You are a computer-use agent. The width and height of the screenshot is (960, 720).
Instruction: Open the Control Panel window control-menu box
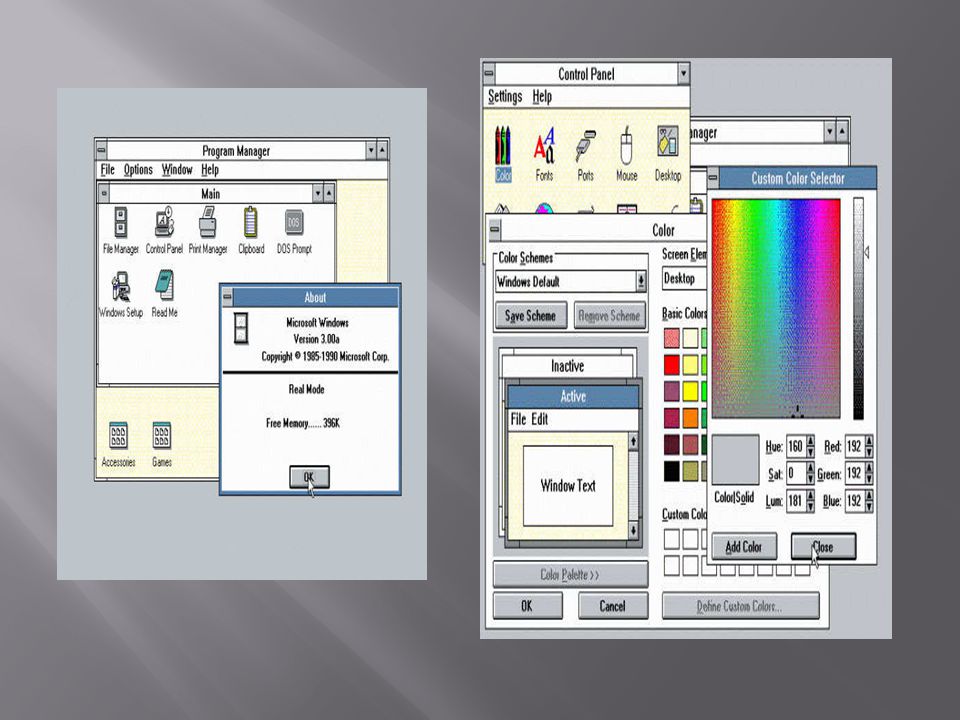489,73
